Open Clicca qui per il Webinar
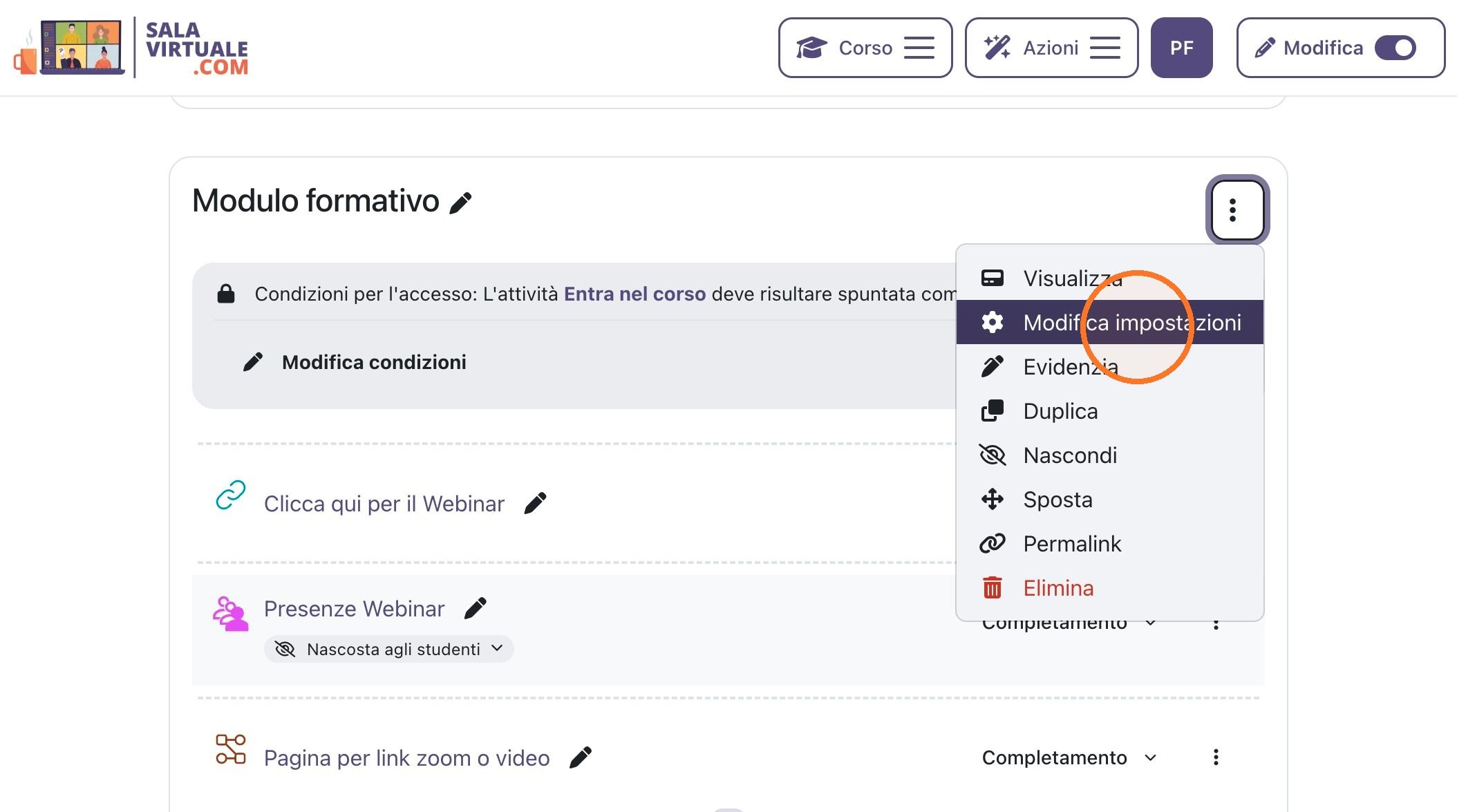 [x=384, y=504]
